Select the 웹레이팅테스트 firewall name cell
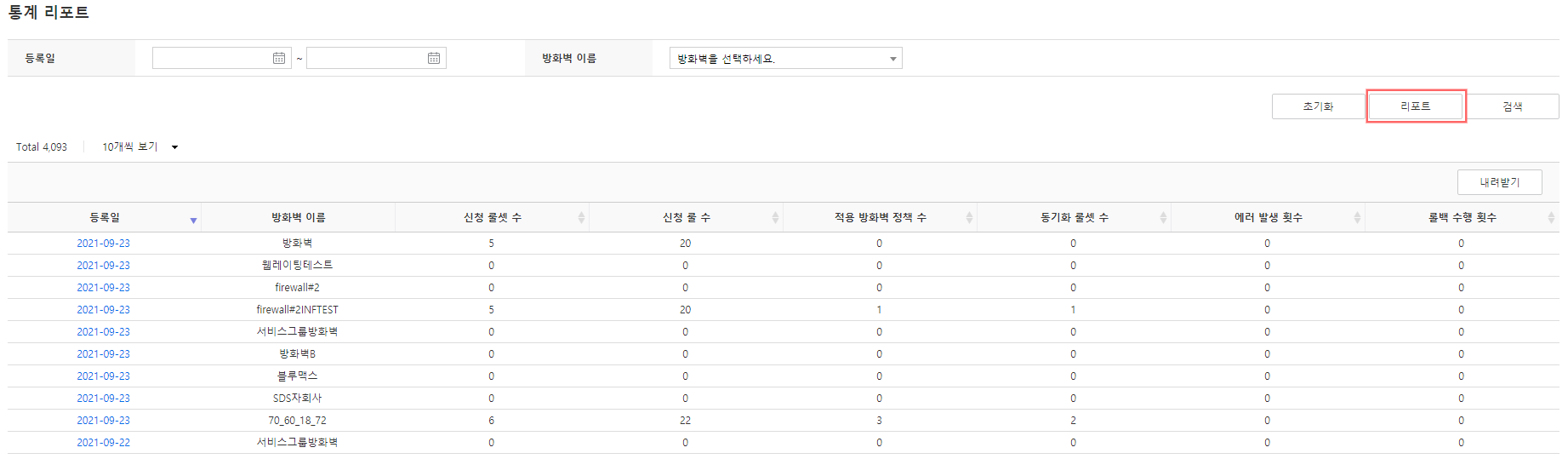 [x=298, y=266]
